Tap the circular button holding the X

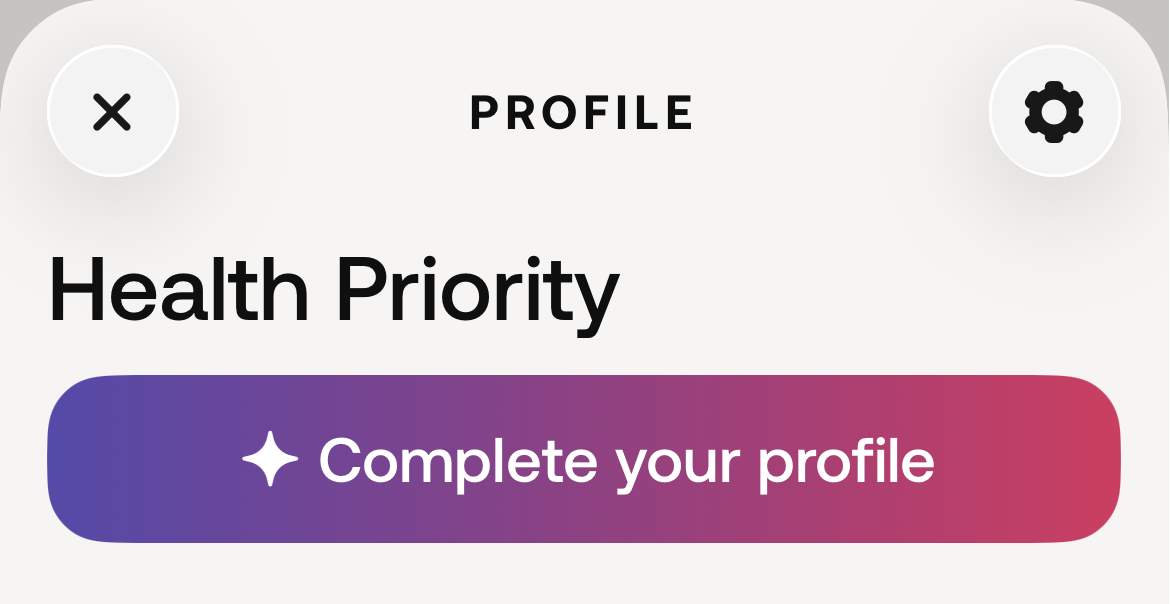point(113,112)
